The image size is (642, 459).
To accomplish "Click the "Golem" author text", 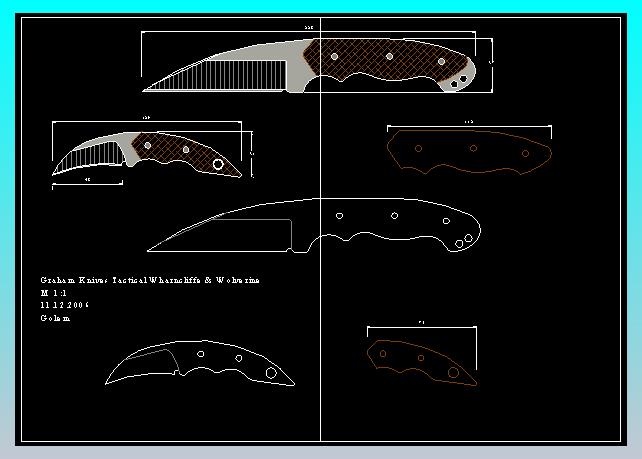I will [55, 318].
